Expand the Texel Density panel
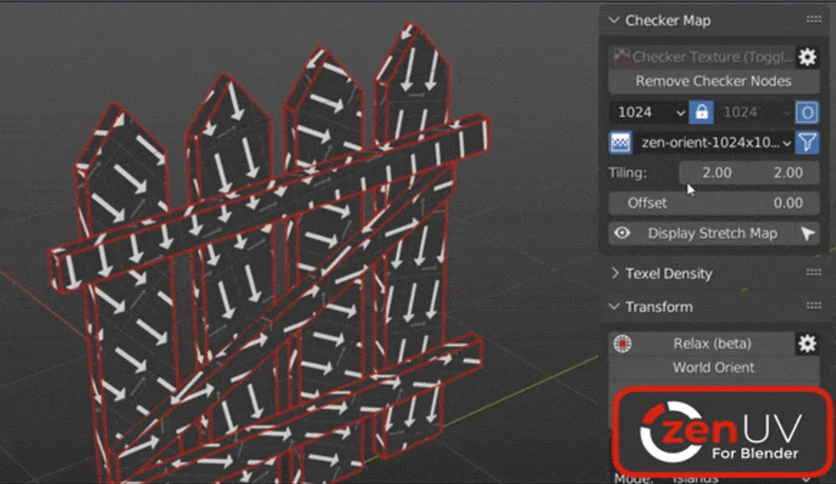 pyautogui.click(x=614, y=273)
